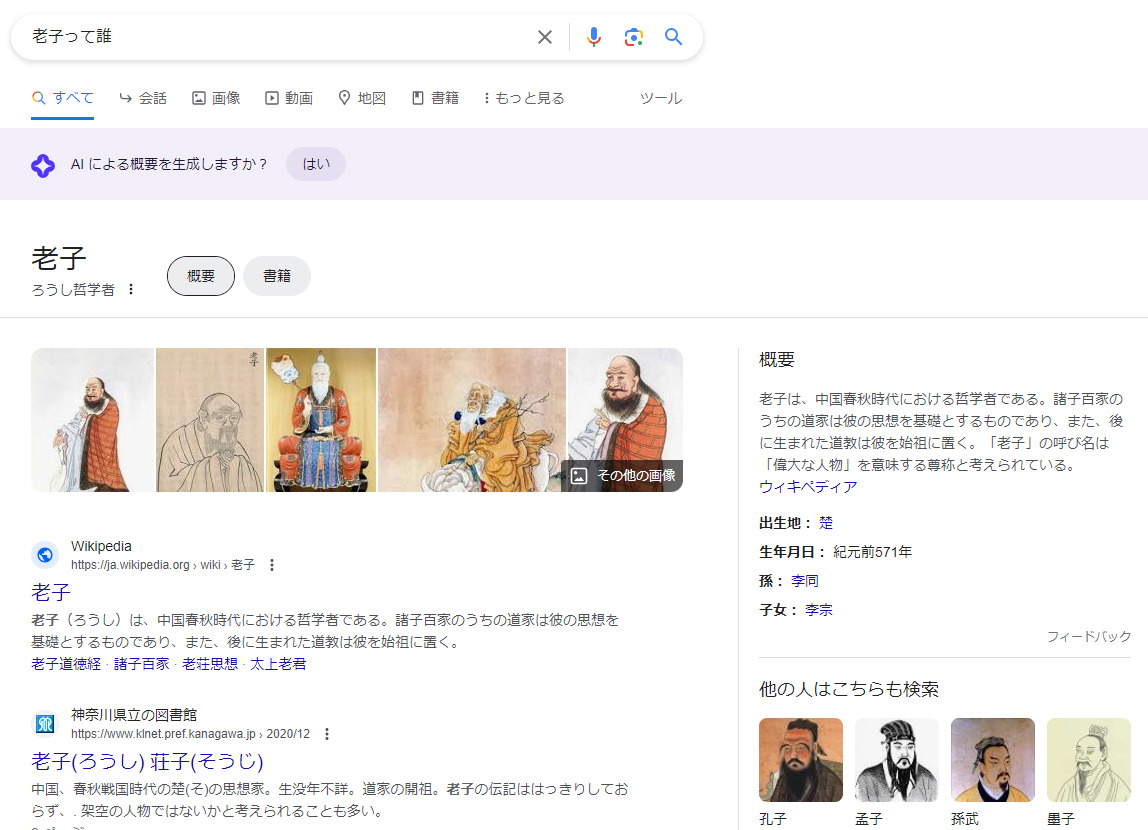This screenshot has height=830, width=1148.
Task: Open the 書籍 search tab
Action: tap(436, 98)
